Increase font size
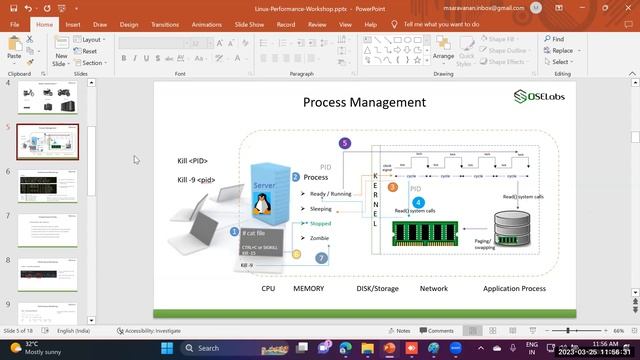This screenshot has height=360, width=640. pos(220,43)
